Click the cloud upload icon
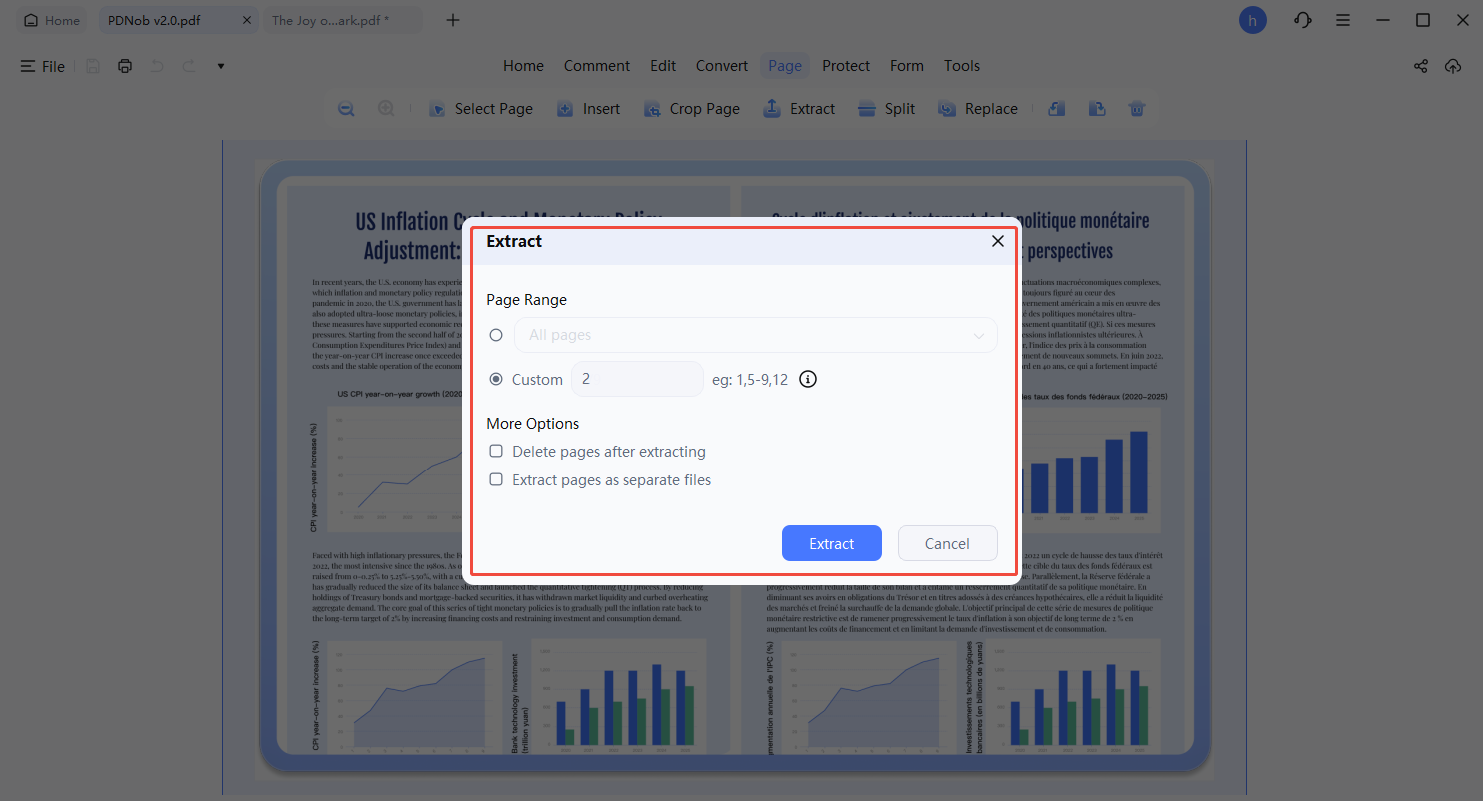This screenshot has width=1483, height=801. click(x=1453, y=66)
